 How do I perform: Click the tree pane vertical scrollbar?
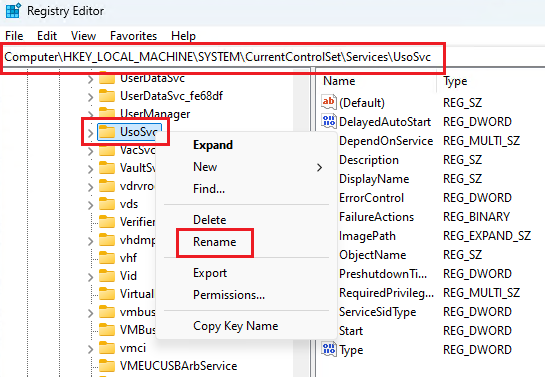tap(301, 222)
